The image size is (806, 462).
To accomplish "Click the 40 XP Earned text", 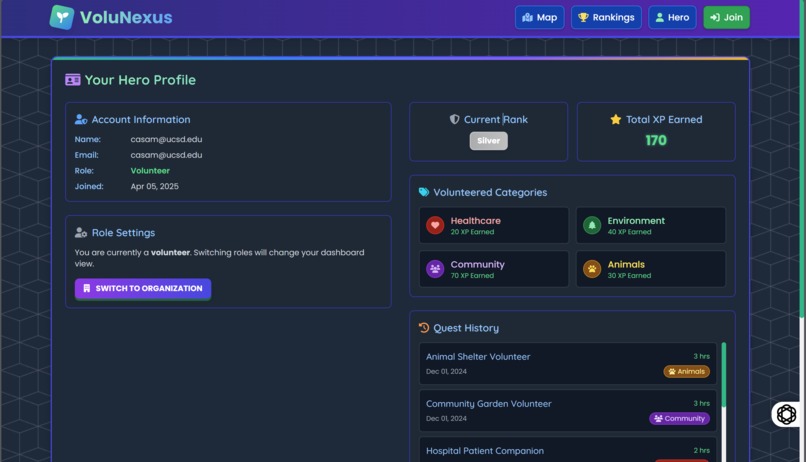I will 629,232.
